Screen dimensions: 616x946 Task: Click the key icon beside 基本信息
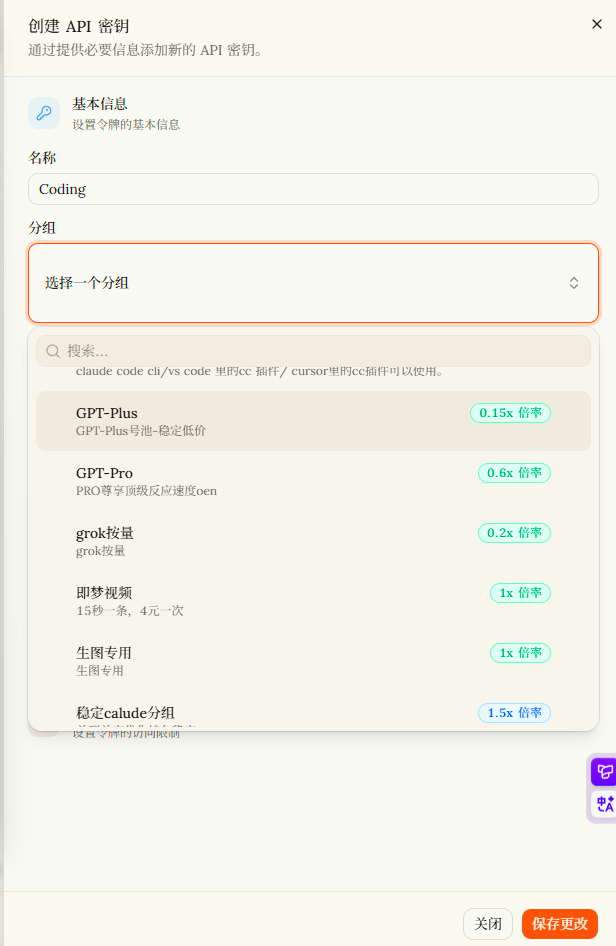click(x=44, y=113)
